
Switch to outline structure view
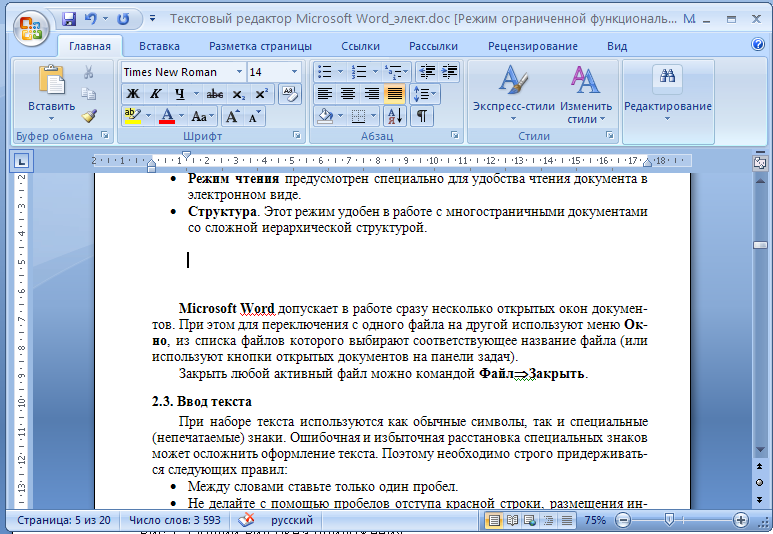point(548,520)
